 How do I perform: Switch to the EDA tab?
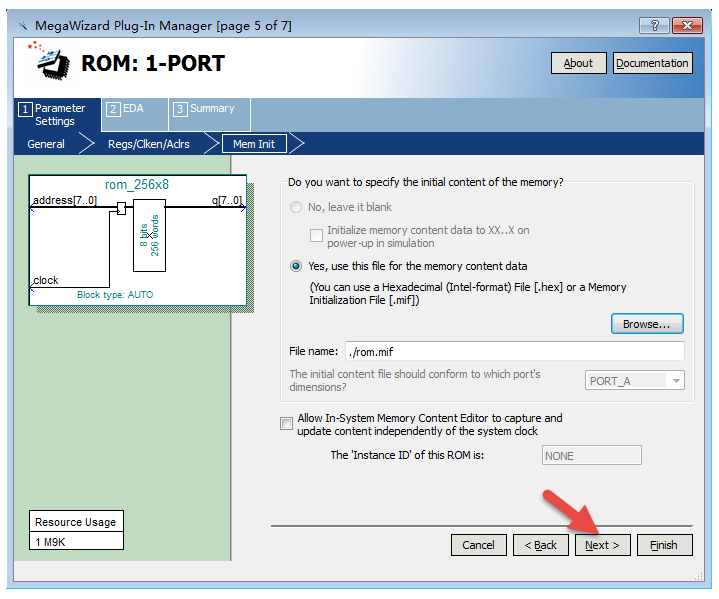(x=134, y=114)
